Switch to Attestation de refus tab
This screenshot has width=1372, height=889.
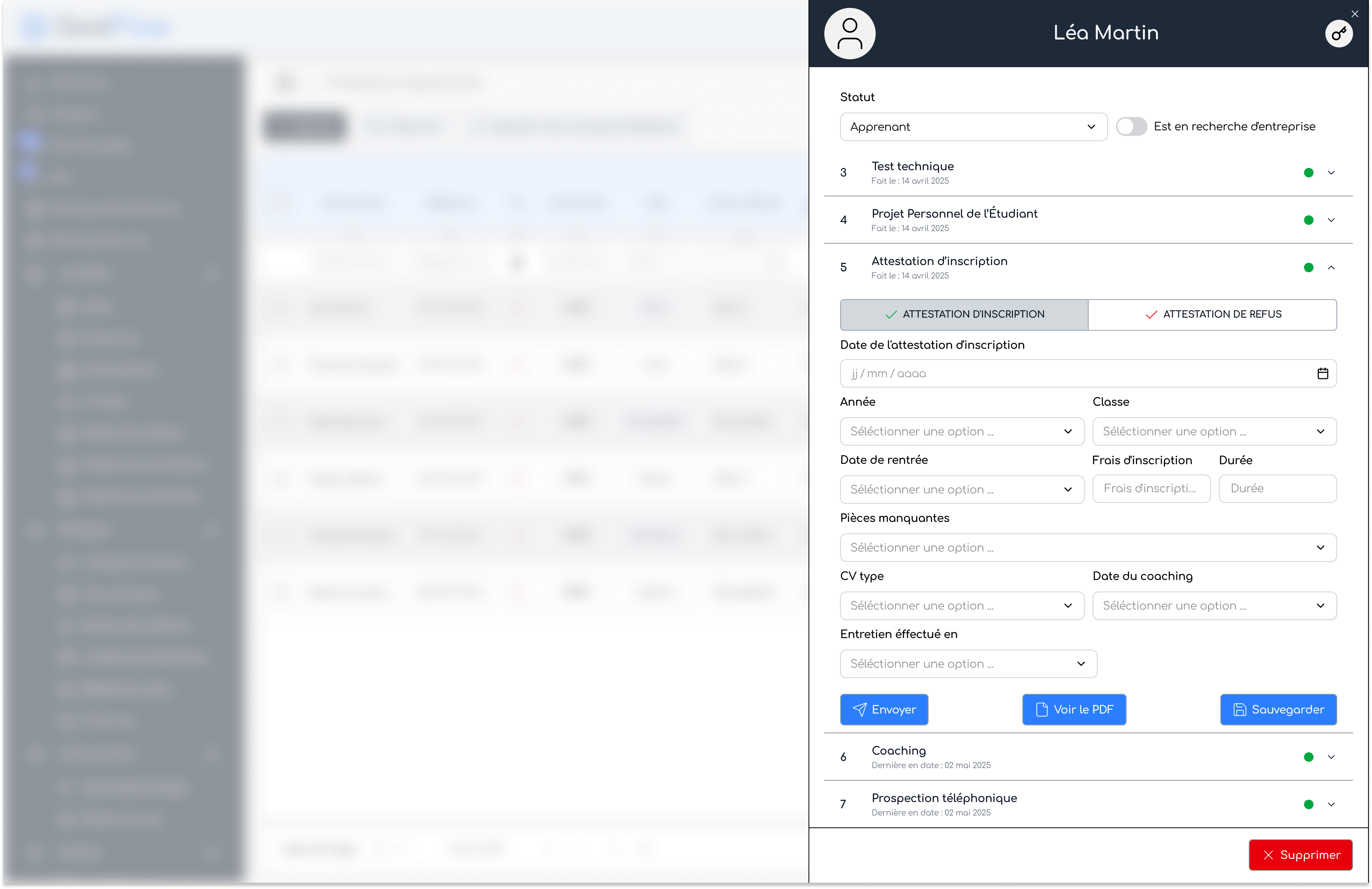coord(1212,314)
